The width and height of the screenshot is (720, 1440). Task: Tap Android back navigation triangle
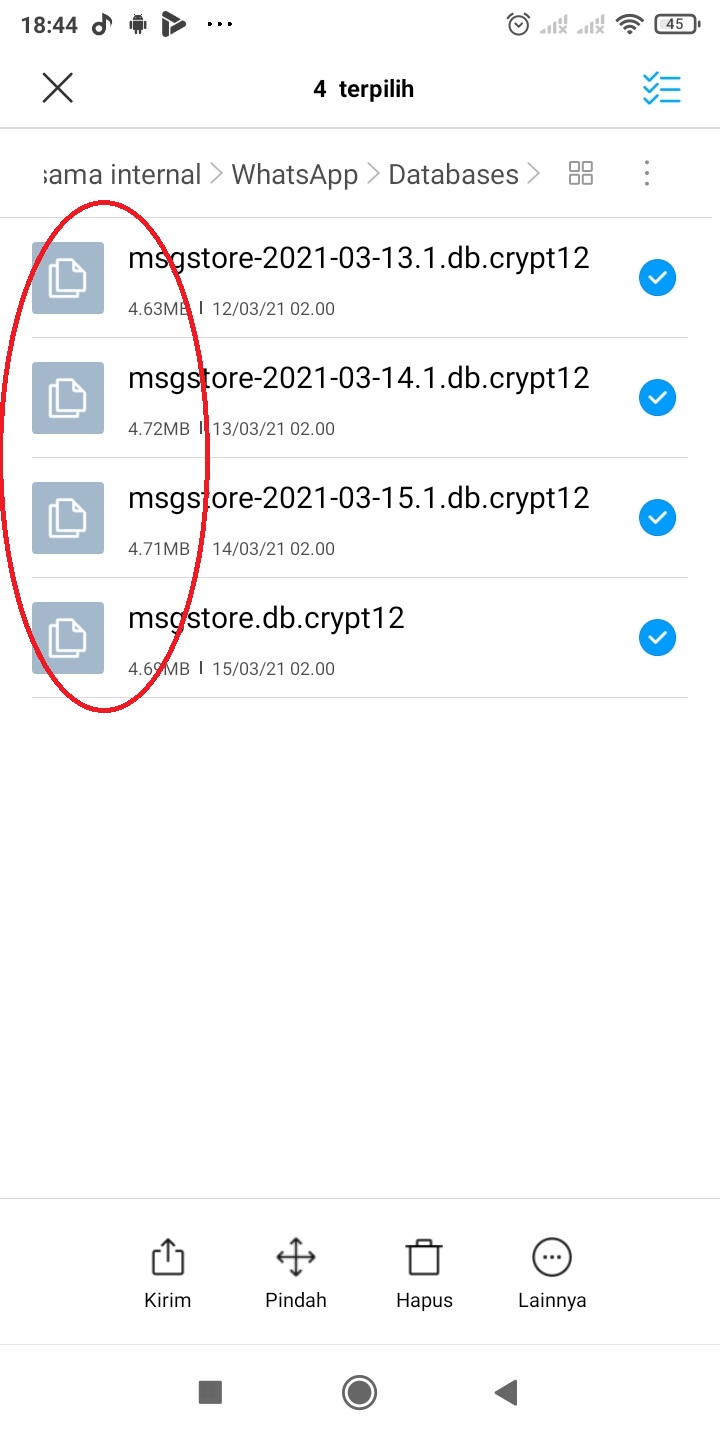pos(506,1392)
